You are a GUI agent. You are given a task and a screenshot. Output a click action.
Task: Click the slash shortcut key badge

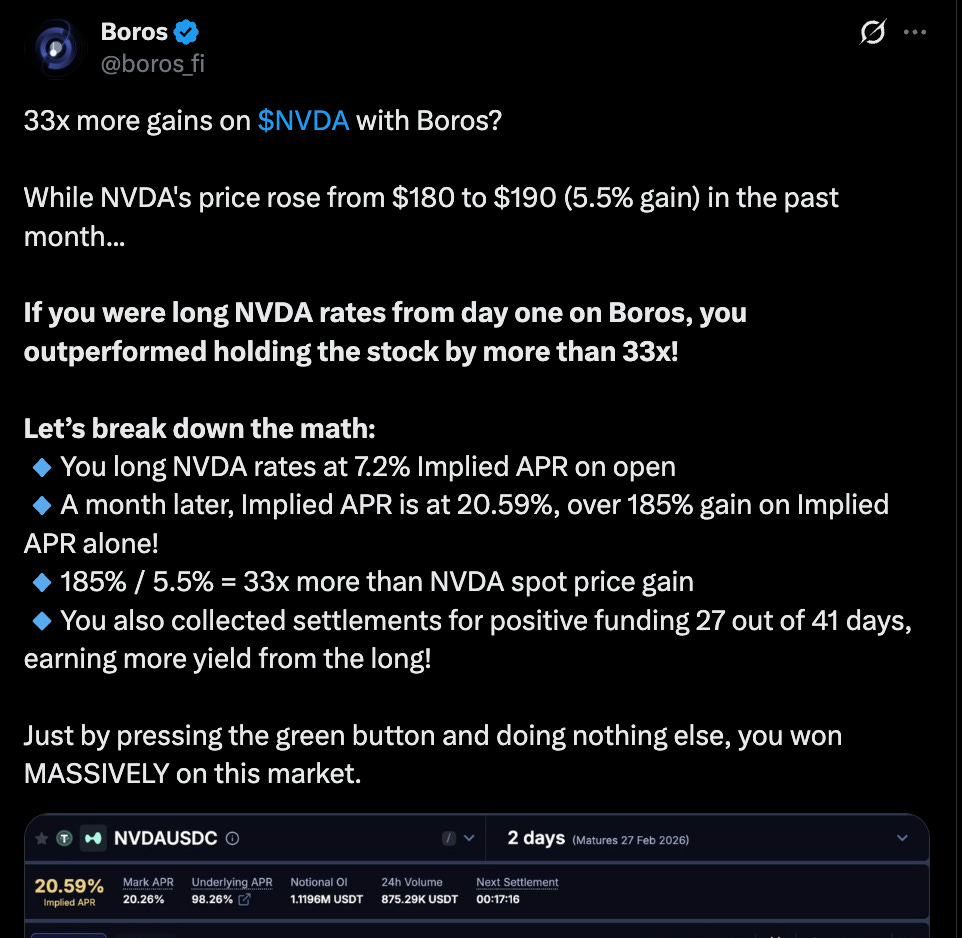[449, 838]
